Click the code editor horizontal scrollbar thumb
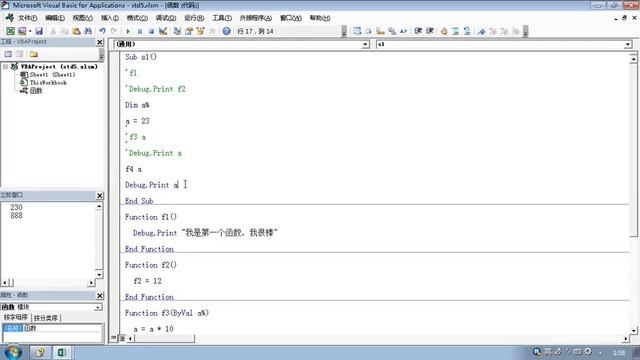 point(164,338)
